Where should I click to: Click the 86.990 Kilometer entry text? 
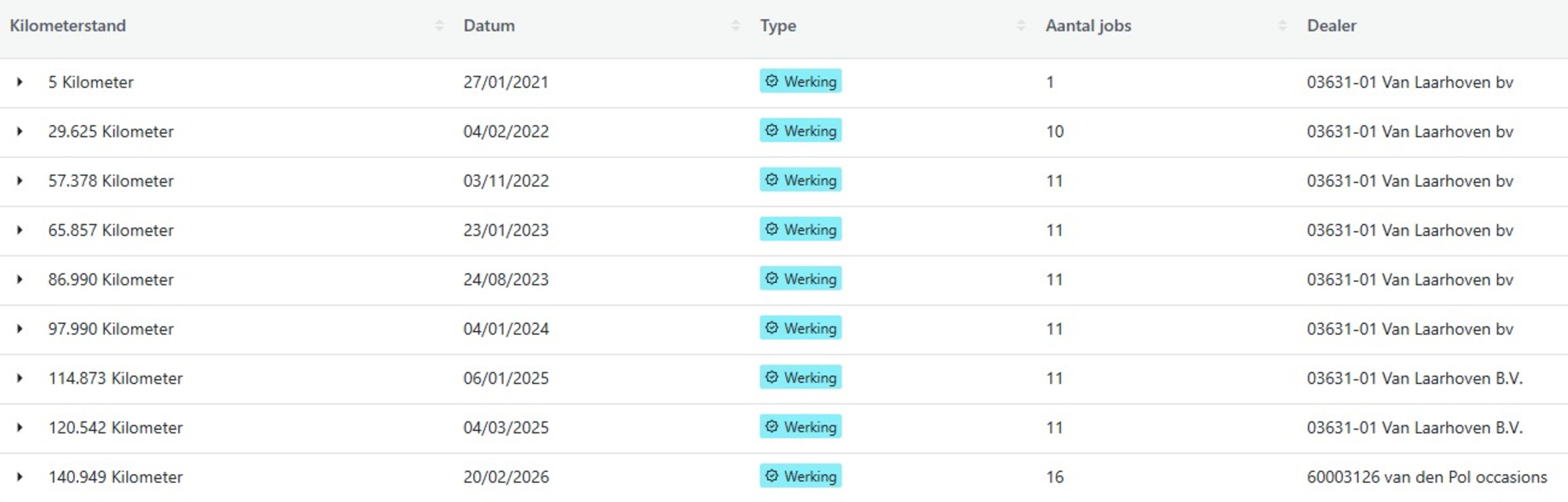click(x=111, y=279)
